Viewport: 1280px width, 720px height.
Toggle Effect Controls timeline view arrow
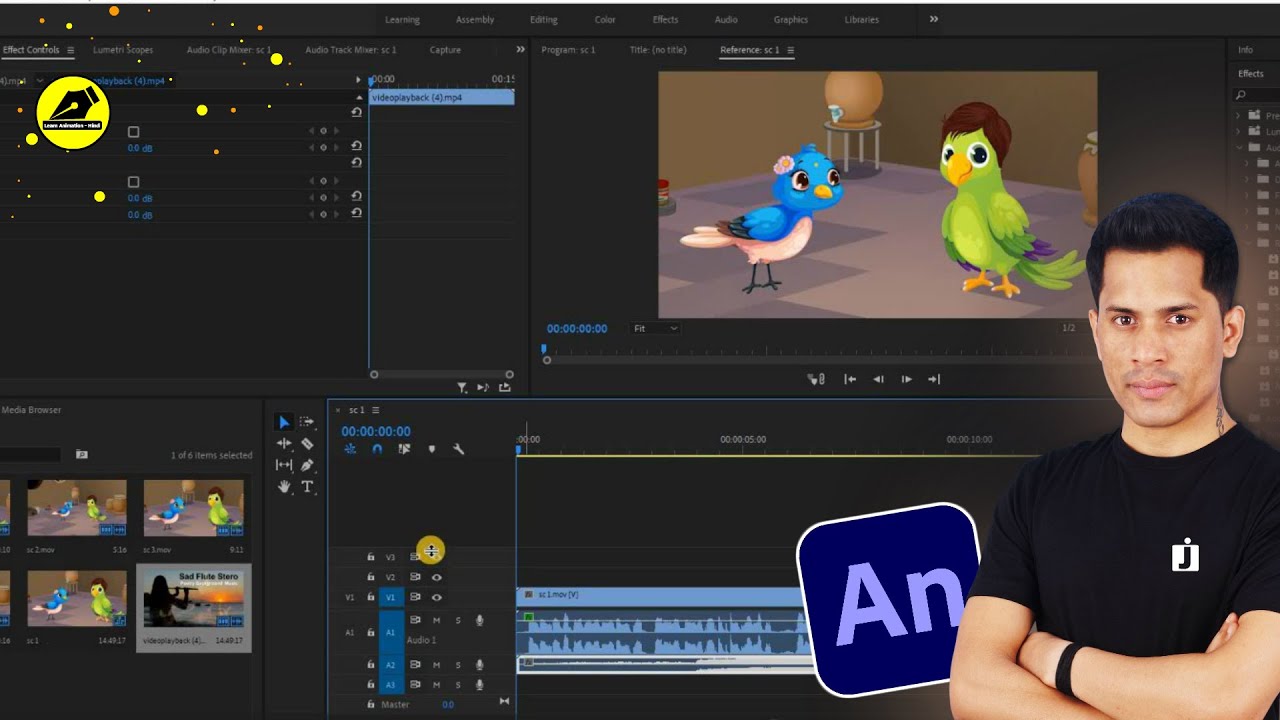point(358,80)
